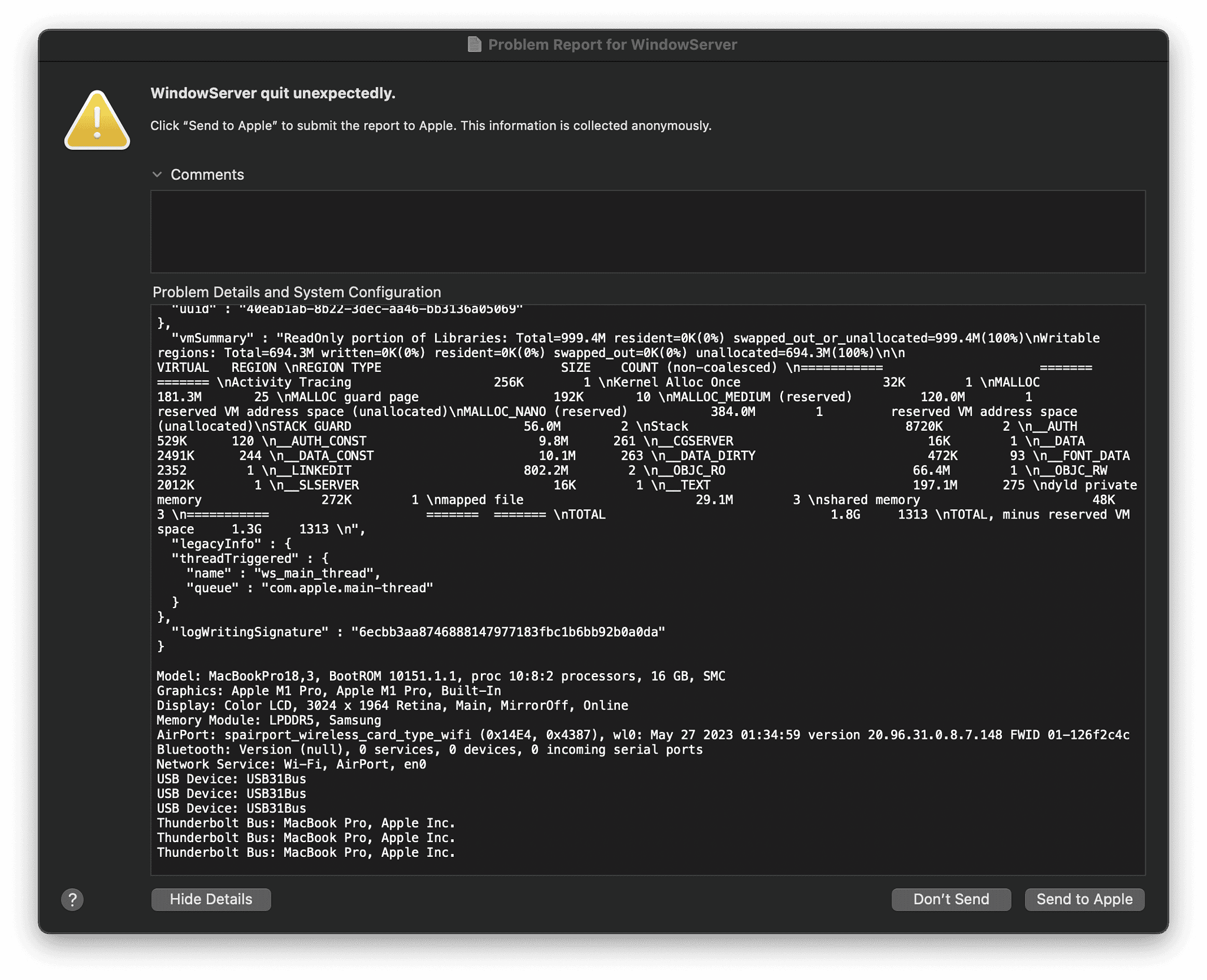Click the Network Service: Wi-Fi entry
Screen dimensions: 1207x980
tap(292, 764)
